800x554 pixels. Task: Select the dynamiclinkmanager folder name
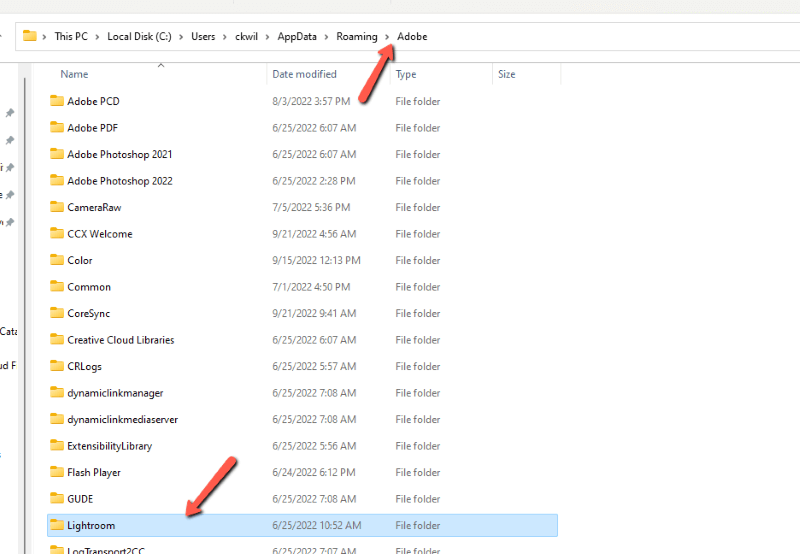(115, 393)
